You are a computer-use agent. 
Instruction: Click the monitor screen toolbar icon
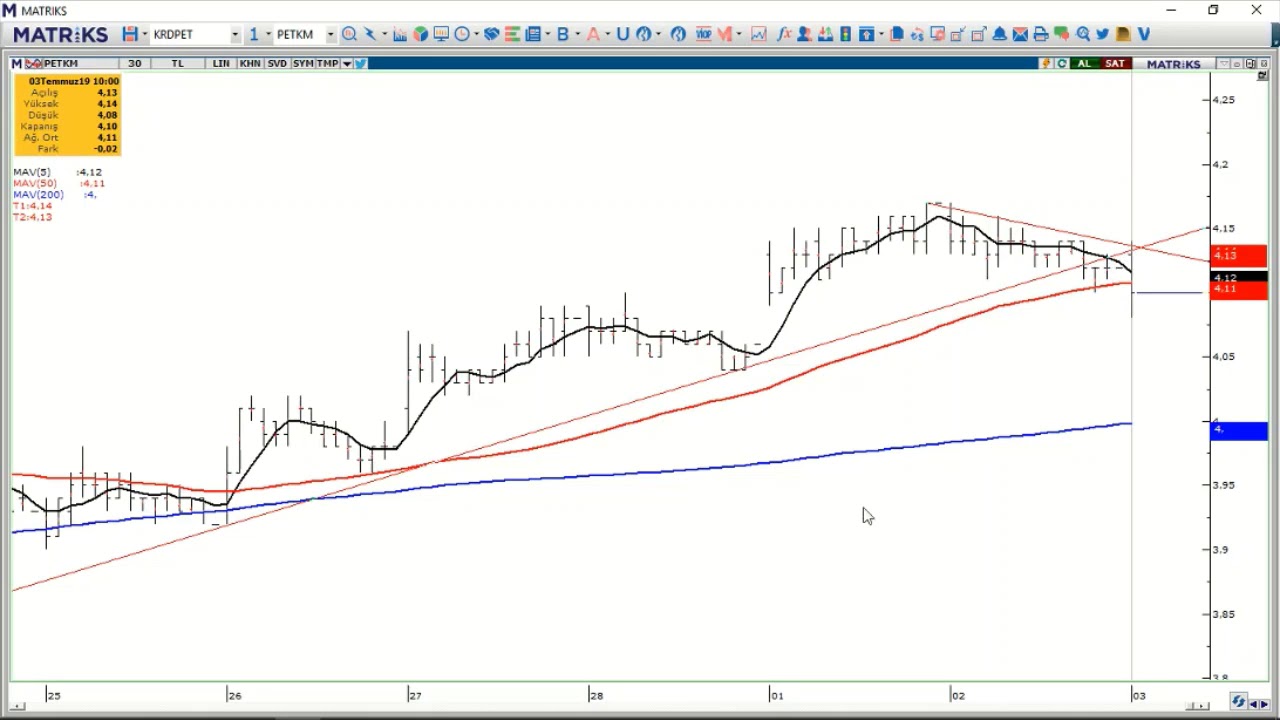[x=441, y=34]
